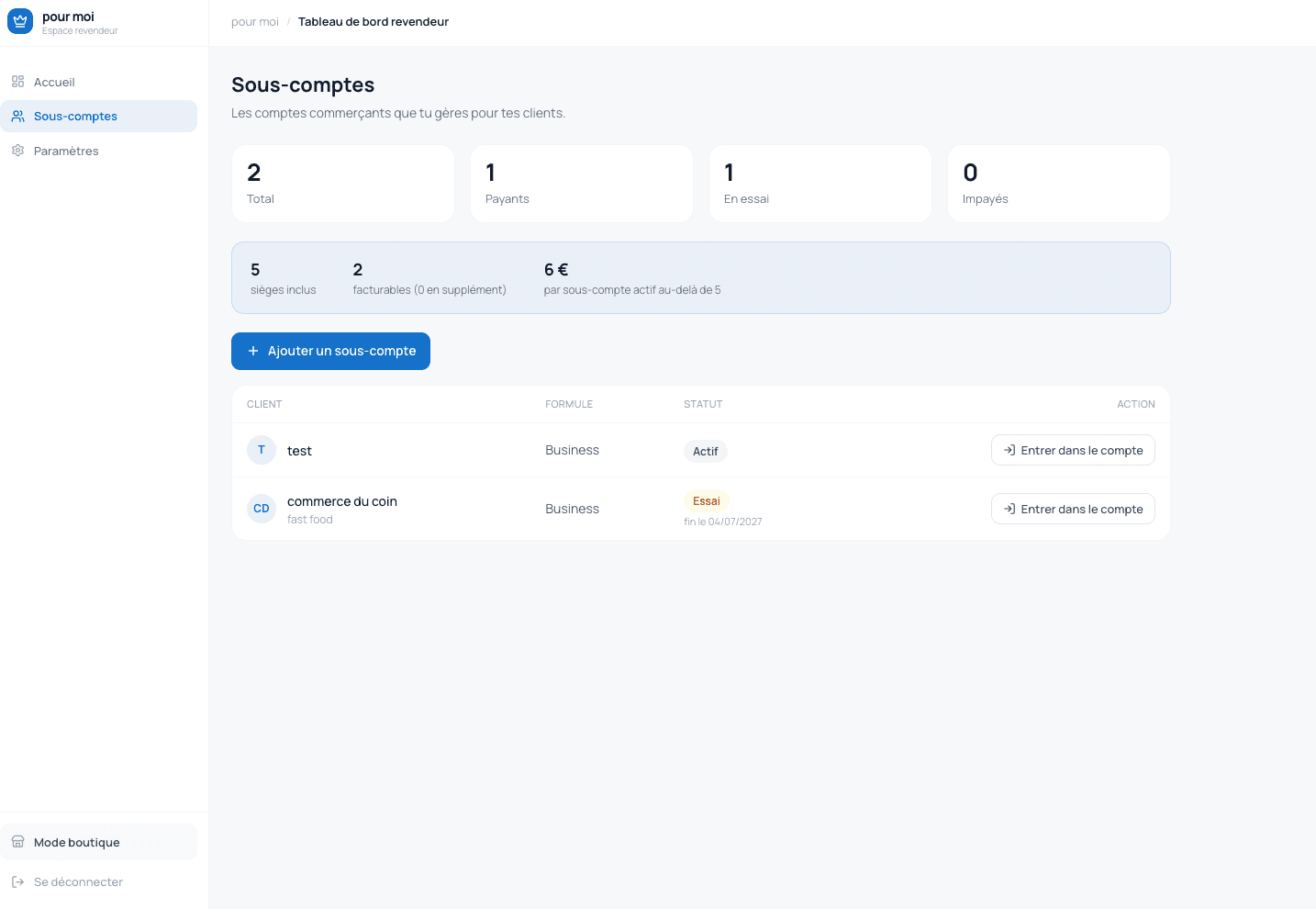
Task: Click the sièges inclus value
Action: tap(255, 270)
